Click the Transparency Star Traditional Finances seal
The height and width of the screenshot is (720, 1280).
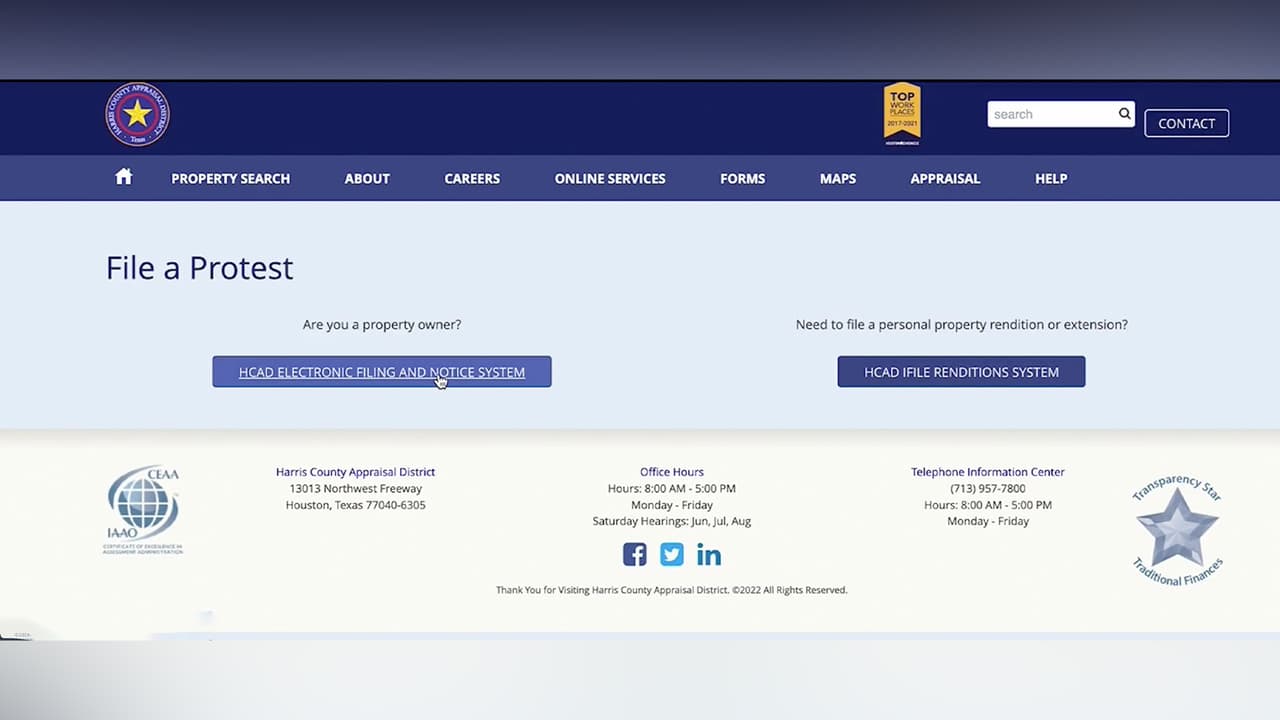click(1177, 528)
